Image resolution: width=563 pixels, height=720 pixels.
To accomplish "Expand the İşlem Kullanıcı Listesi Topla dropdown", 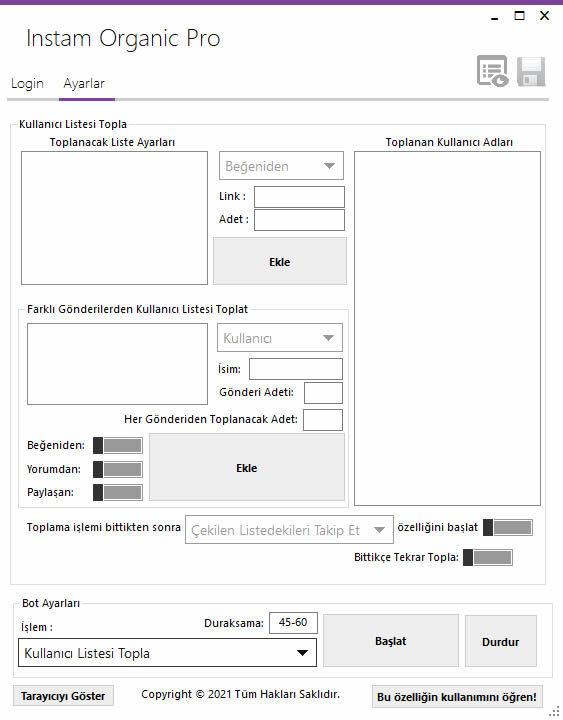I will (167, 652).
